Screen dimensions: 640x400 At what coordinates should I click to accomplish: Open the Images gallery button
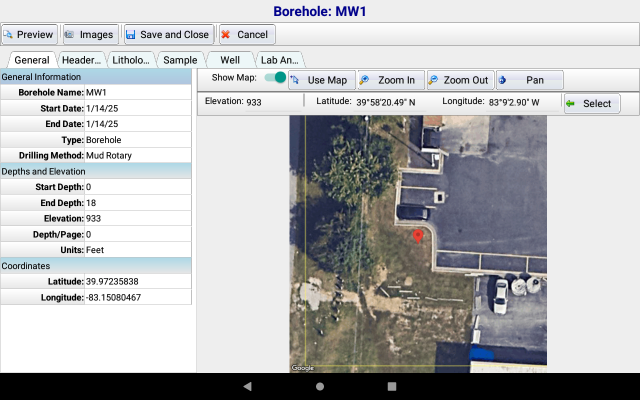88,34
